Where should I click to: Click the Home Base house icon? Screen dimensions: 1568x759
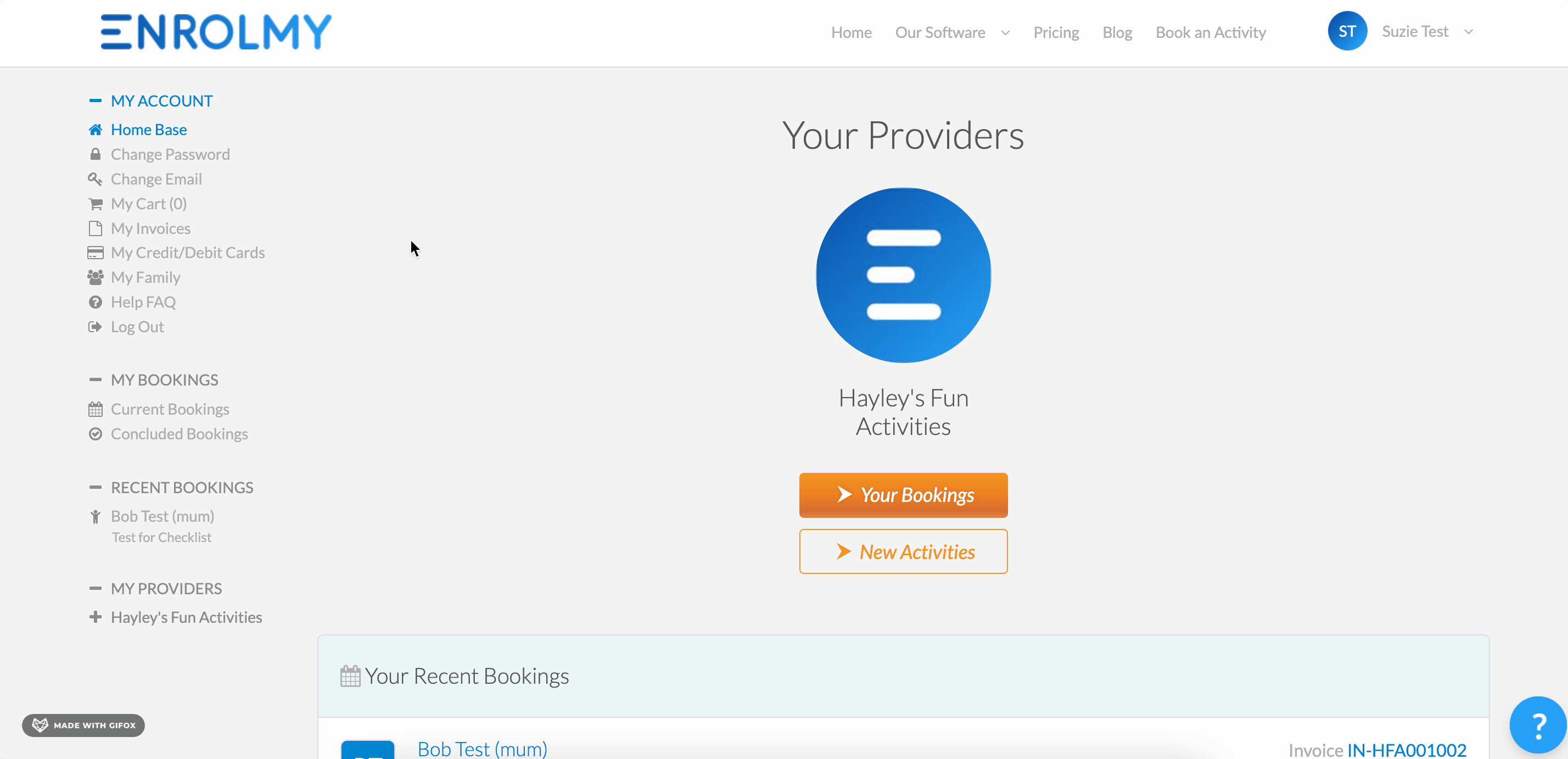coord(96,130)
